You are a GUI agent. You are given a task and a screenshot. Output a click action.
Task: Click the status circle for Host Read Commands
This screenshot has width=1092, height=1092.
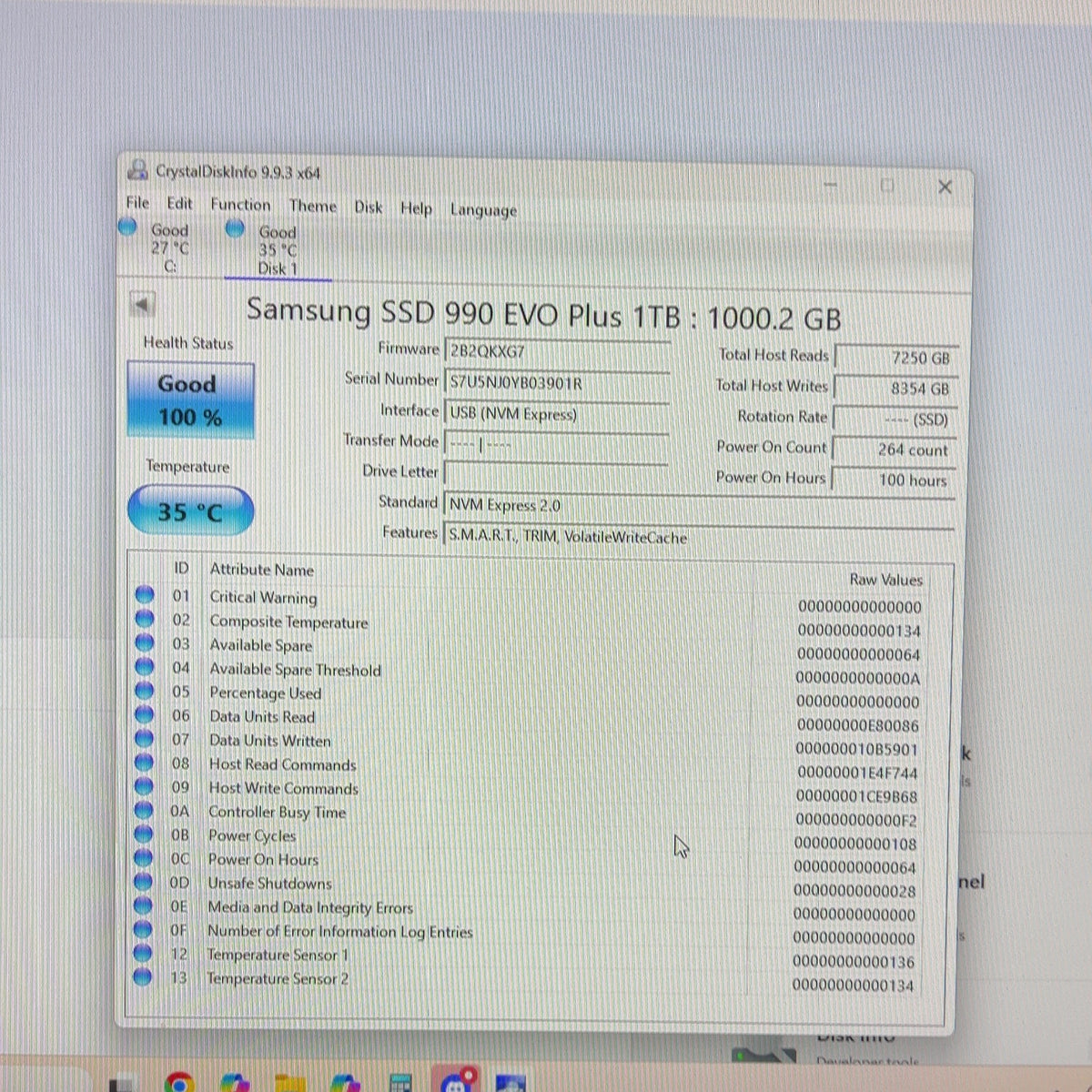click(x=144, y=762)
